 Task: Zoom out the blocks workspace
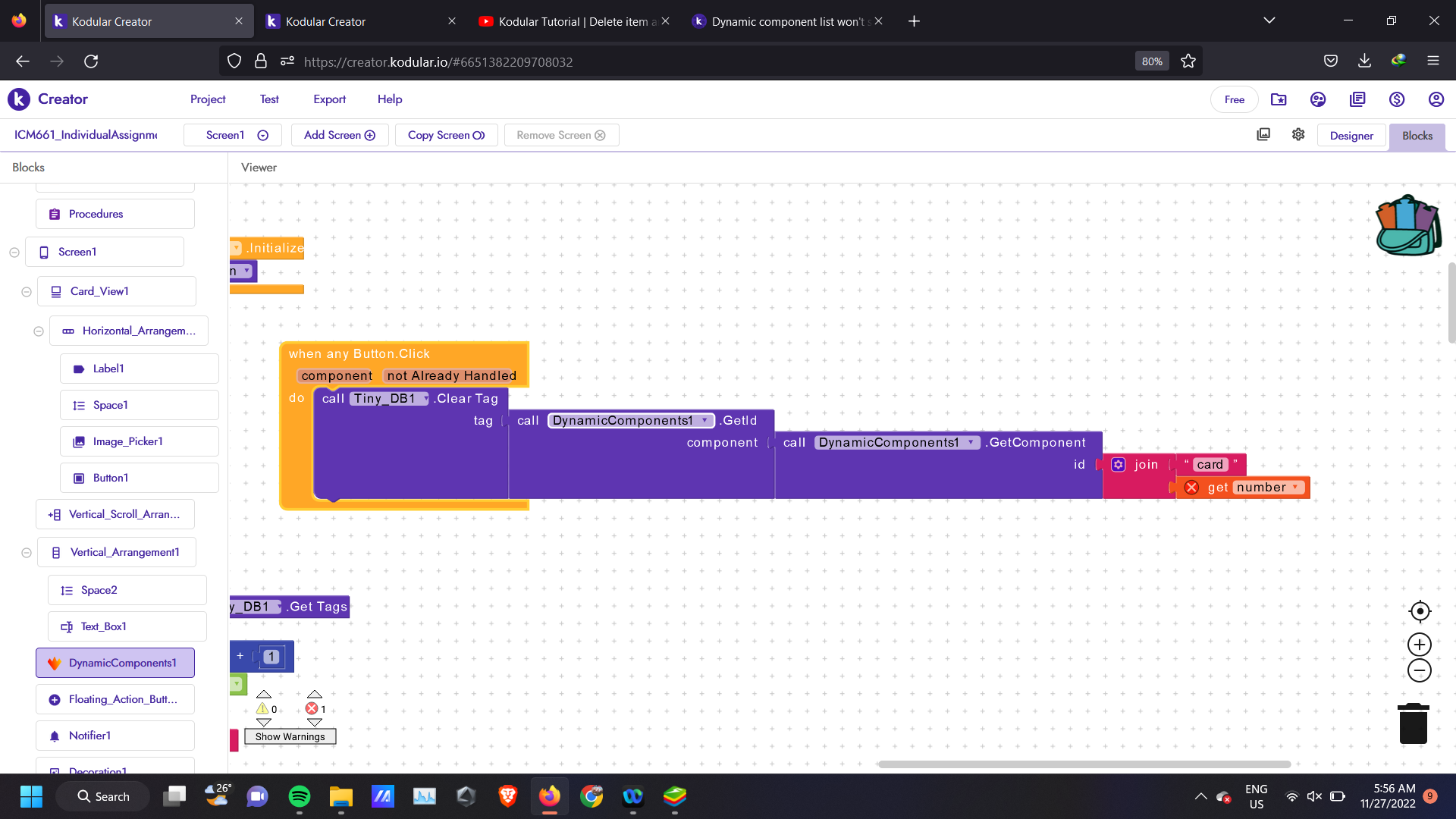(x=1420, y=670)
